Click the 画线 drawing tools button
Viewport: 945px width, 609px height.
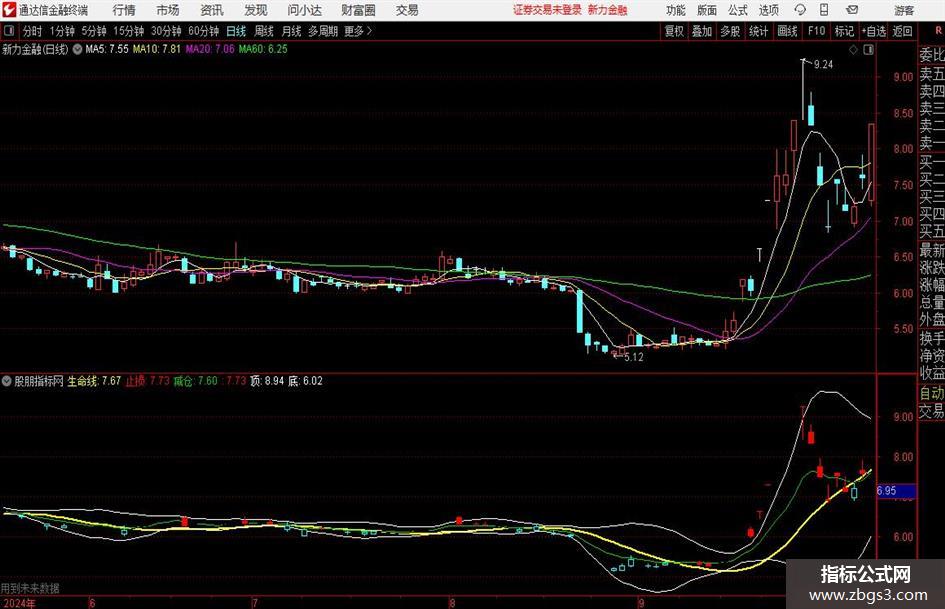pos(787,31)
